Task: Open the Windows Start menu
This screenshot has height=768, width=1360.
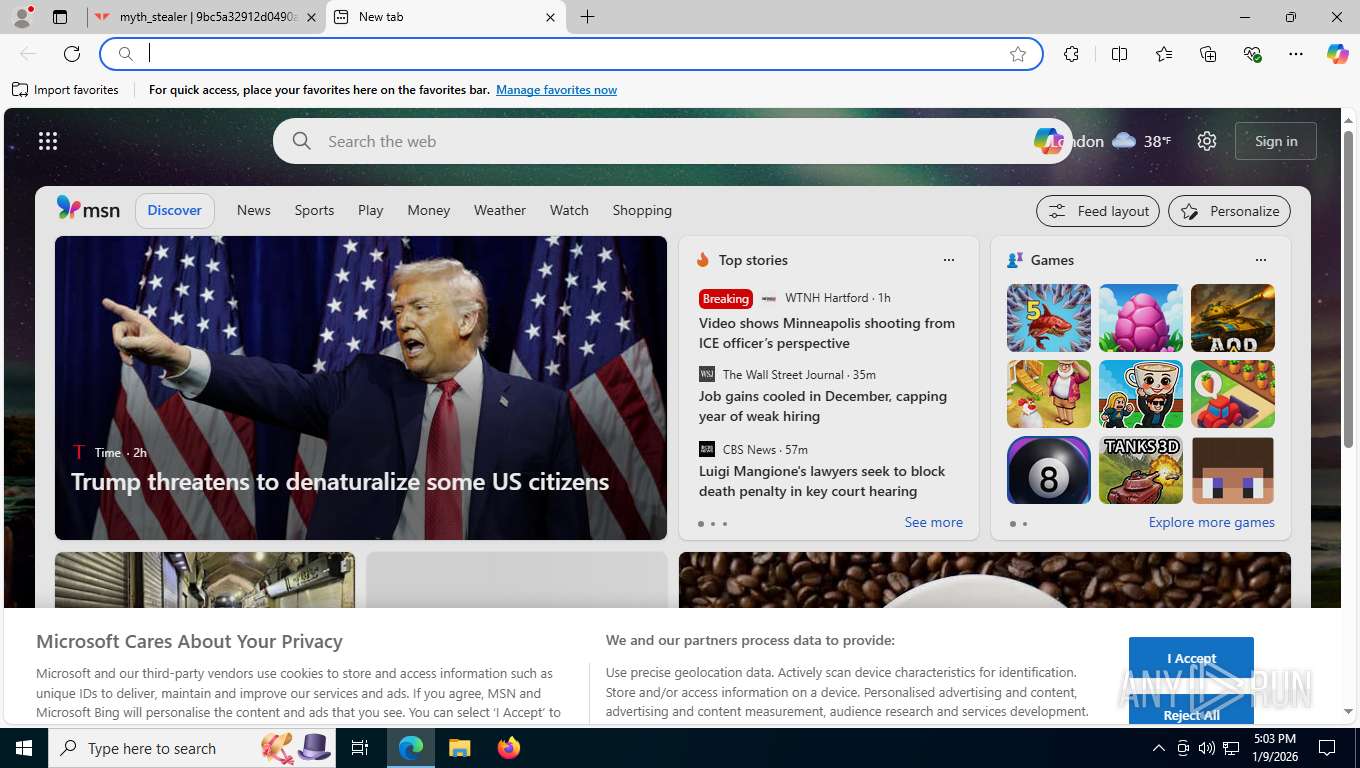Action: coord(24,748)
